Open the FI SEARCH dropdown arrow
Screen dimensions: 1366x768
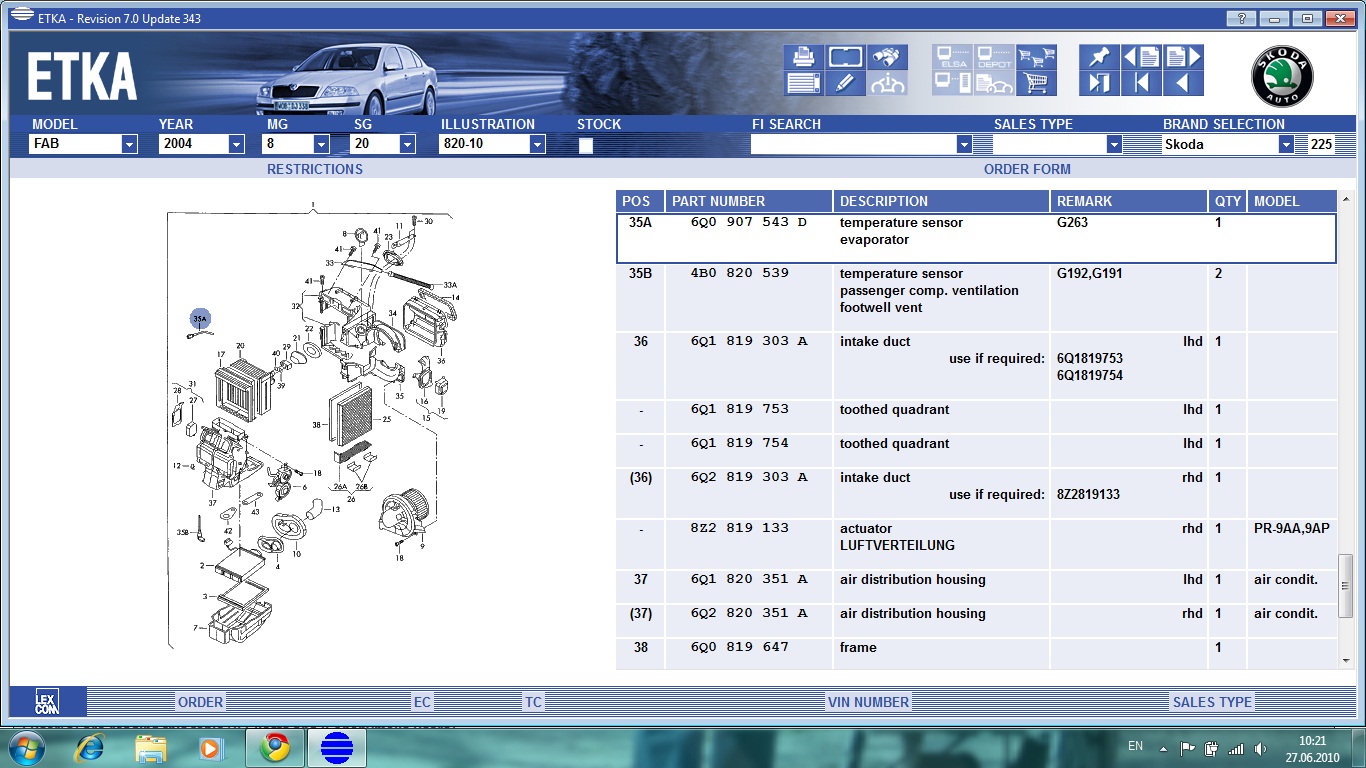coord(964,144)
